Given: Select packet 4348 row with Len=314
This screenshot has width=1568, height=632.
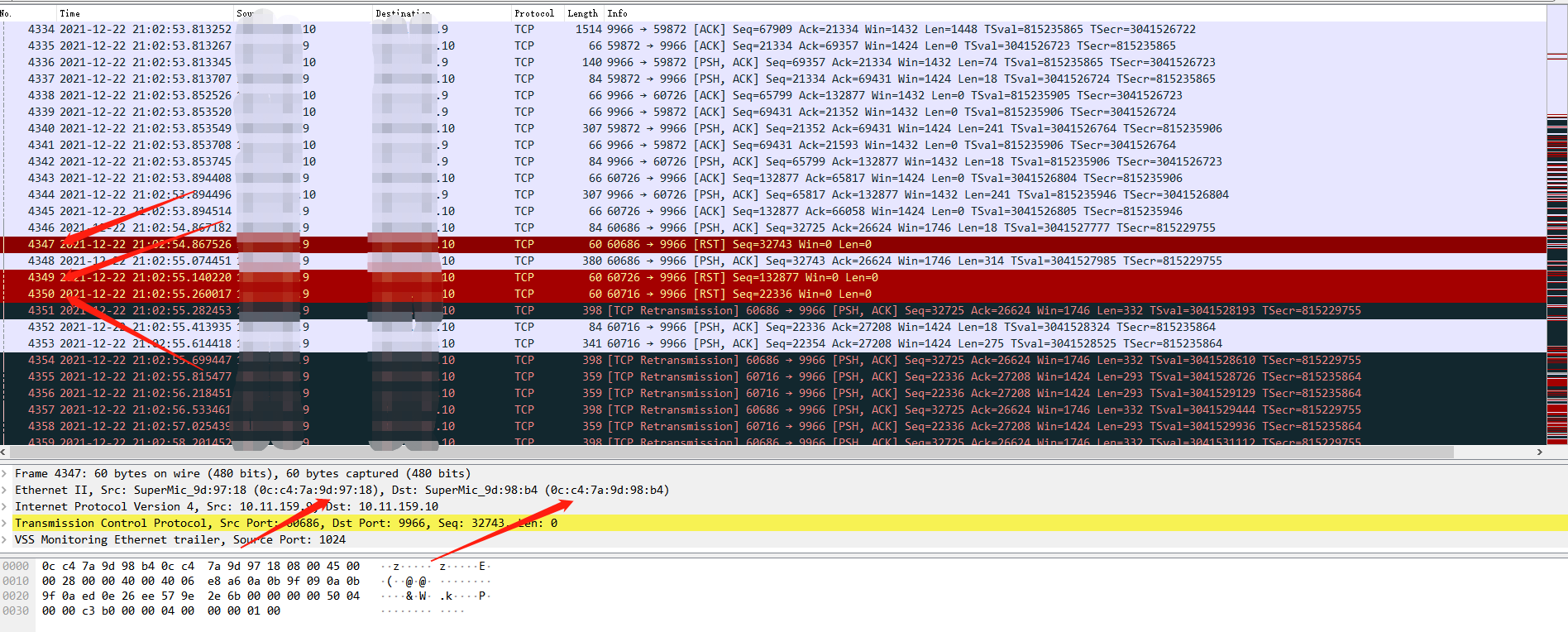Looking at the screenshot, I should tap(773, 261).
